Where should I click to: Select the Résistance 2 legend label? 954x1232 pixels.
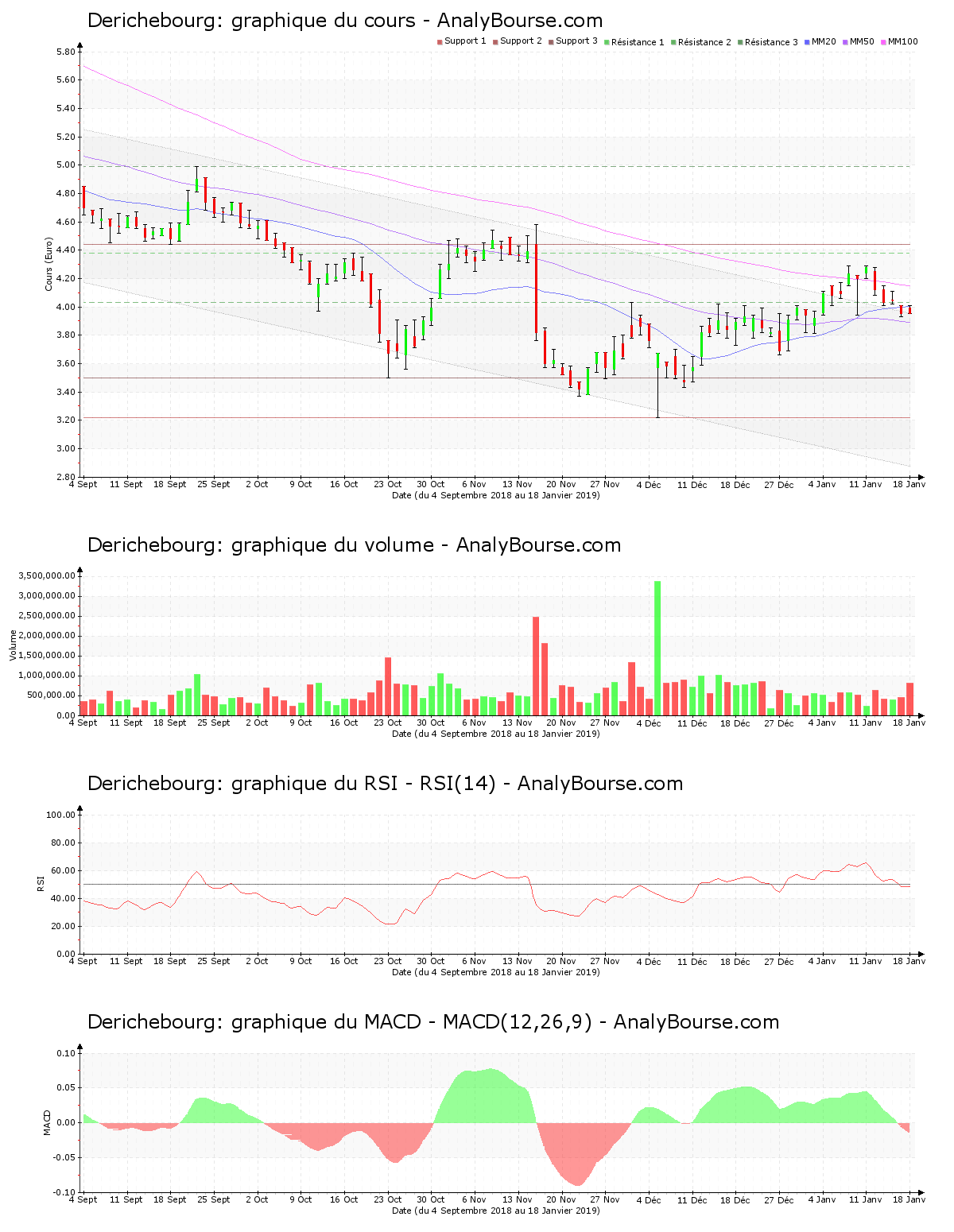704,42
